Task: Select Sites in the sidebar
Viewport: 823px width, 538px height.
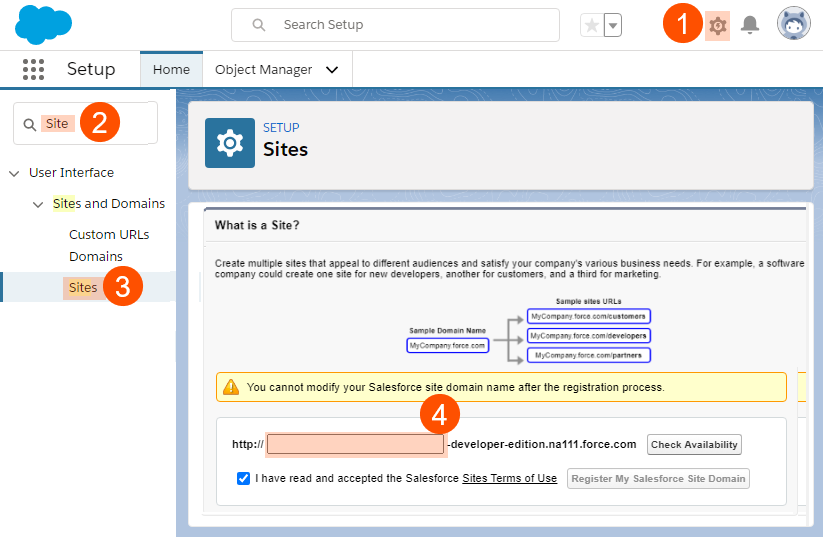Action: coord(83,288)
